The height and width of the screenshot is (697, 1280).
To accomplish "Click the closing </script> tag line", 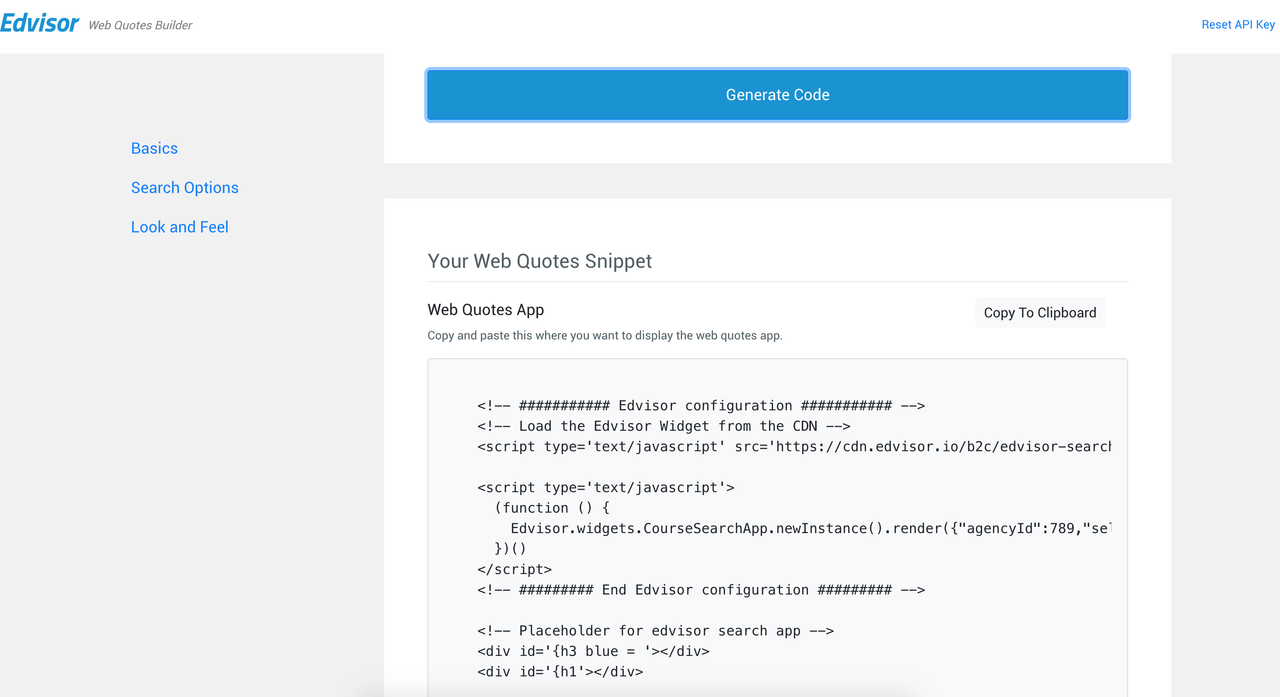I will point(514,569).
